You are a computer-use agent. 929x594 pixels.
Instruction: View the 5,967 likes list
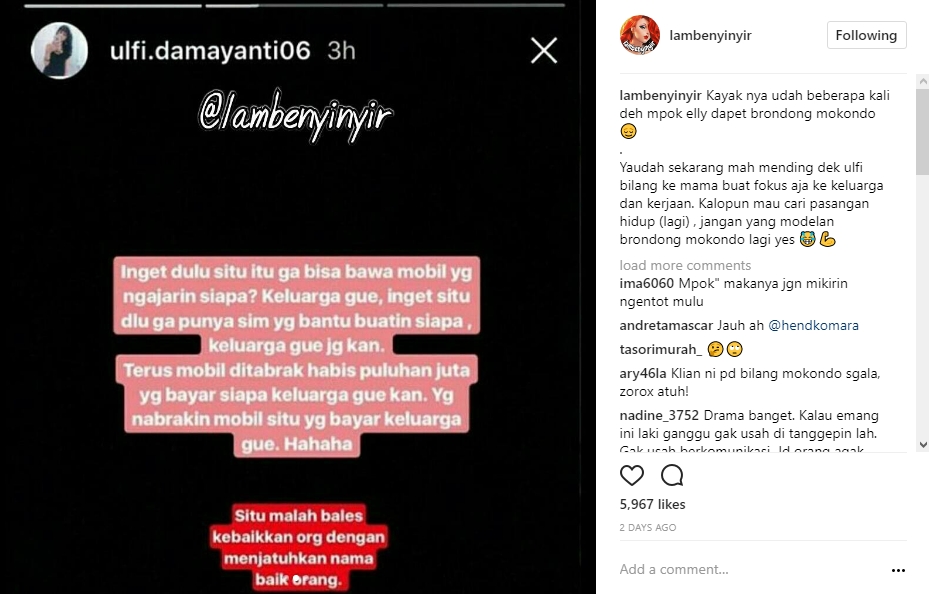[652, 505]
